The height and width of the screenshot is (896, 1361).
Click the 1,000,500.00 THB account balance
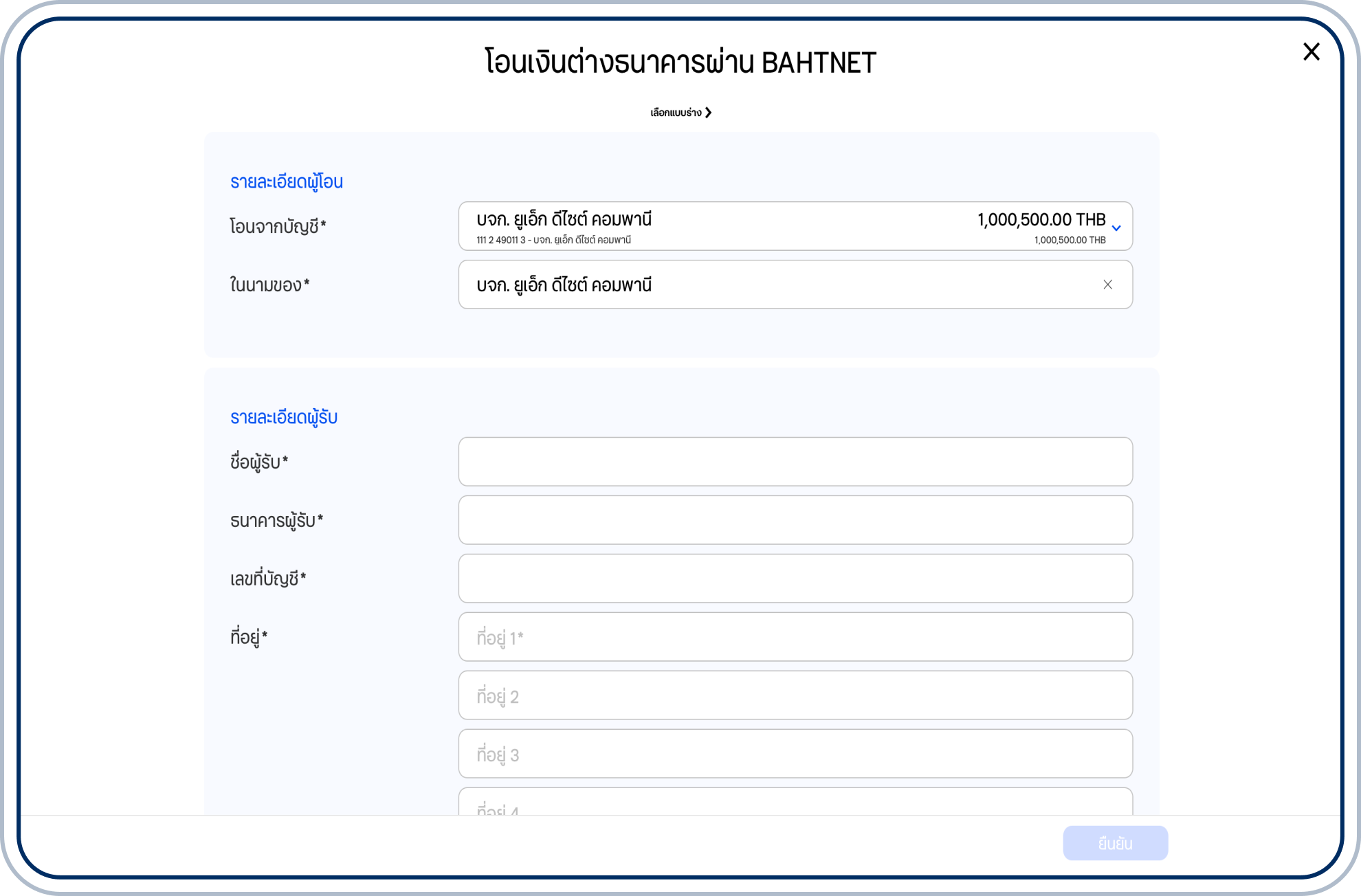point(1041,220)
